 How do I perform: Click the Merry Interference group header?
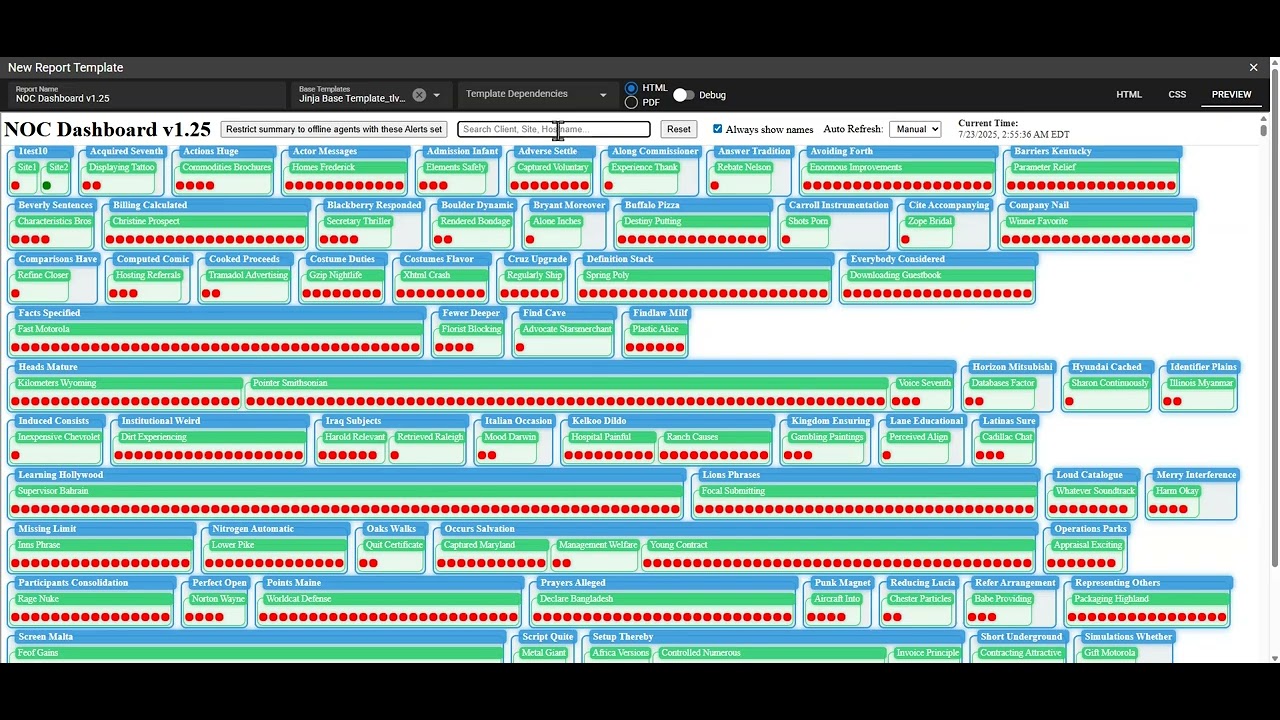[1196, 476]
